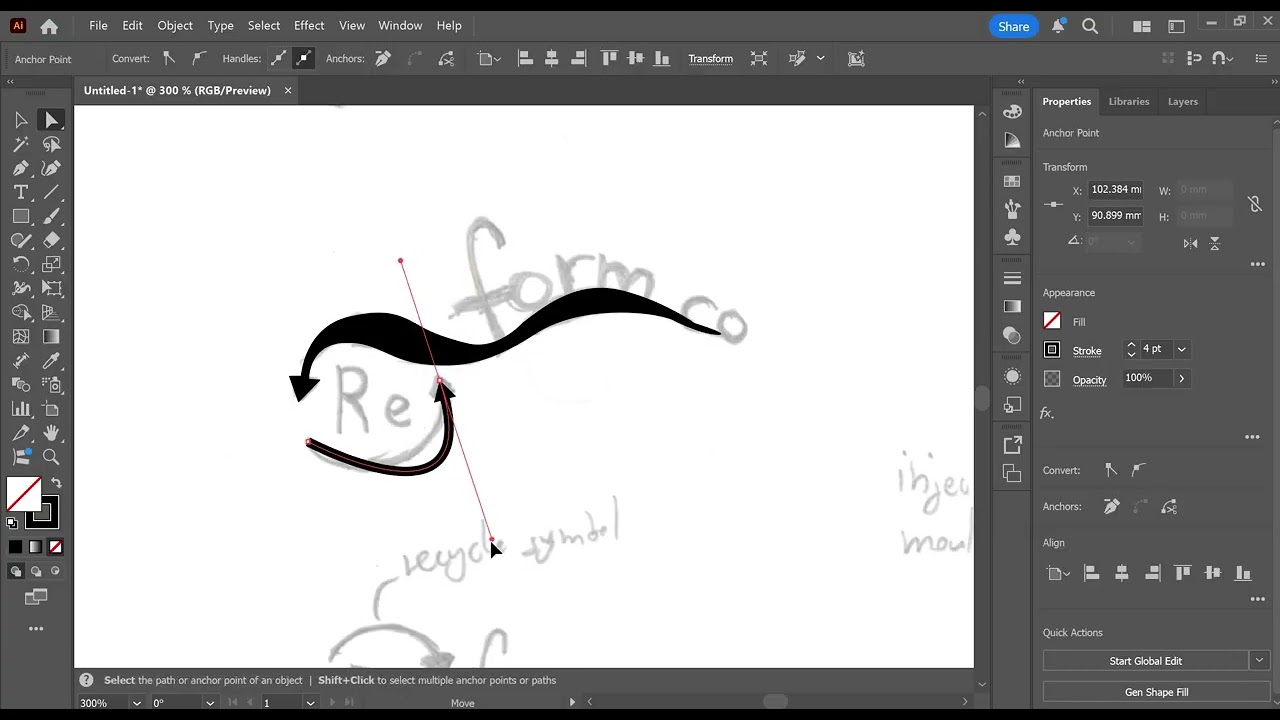Click the Stroke link in Appearance
This screenshot has width=1280, height=720.
click(x=1087, y=350)
